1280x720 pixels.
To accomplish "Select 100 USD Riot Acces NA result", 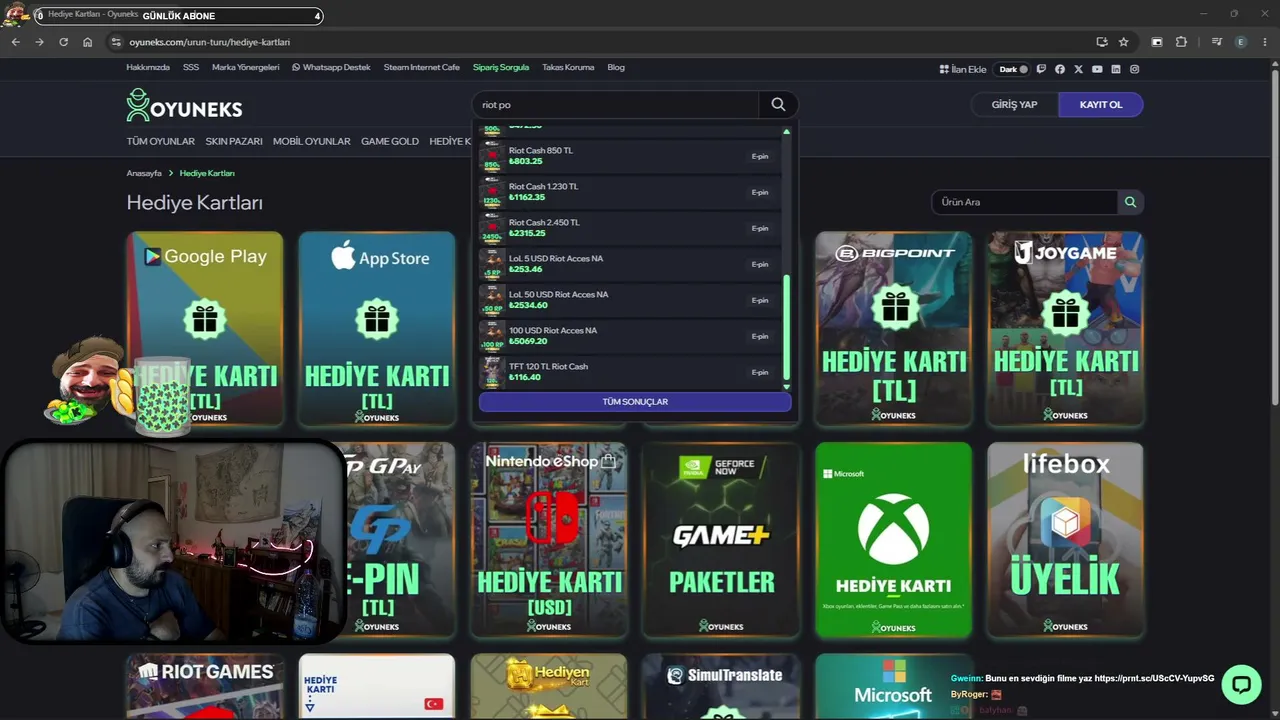I will 630,336.
